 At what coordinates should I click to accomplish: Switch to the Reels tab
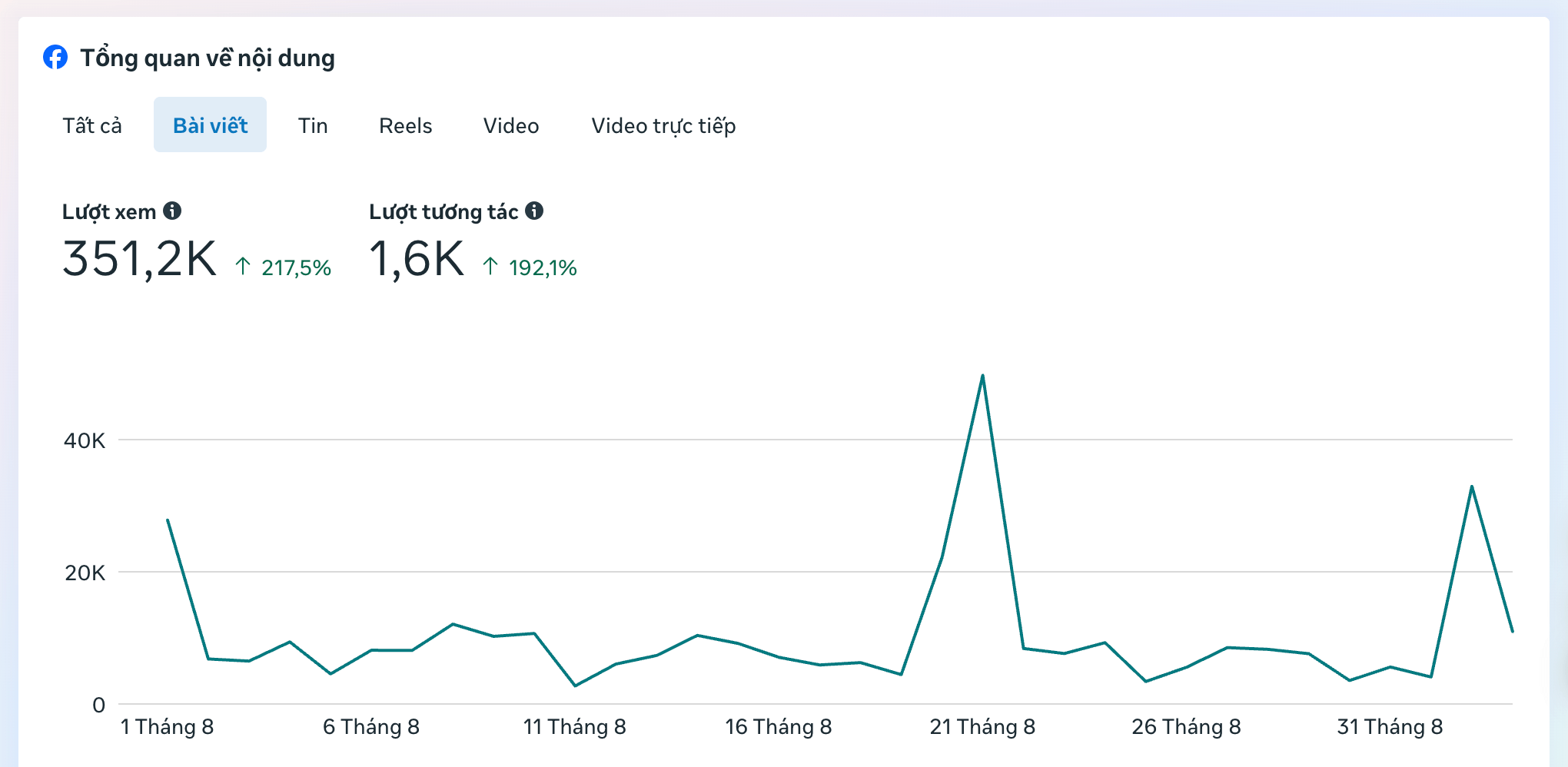point(405,125)
